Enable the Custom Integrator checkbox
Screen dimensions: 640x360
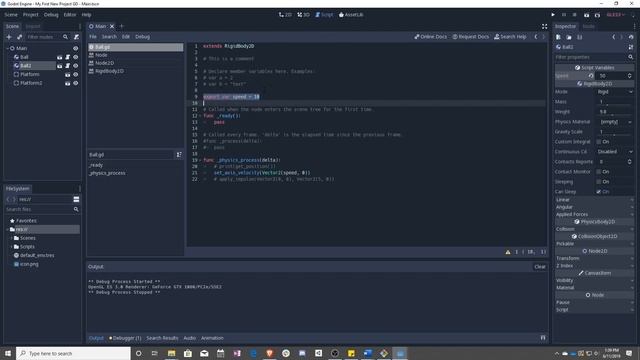tap(599, 142)
